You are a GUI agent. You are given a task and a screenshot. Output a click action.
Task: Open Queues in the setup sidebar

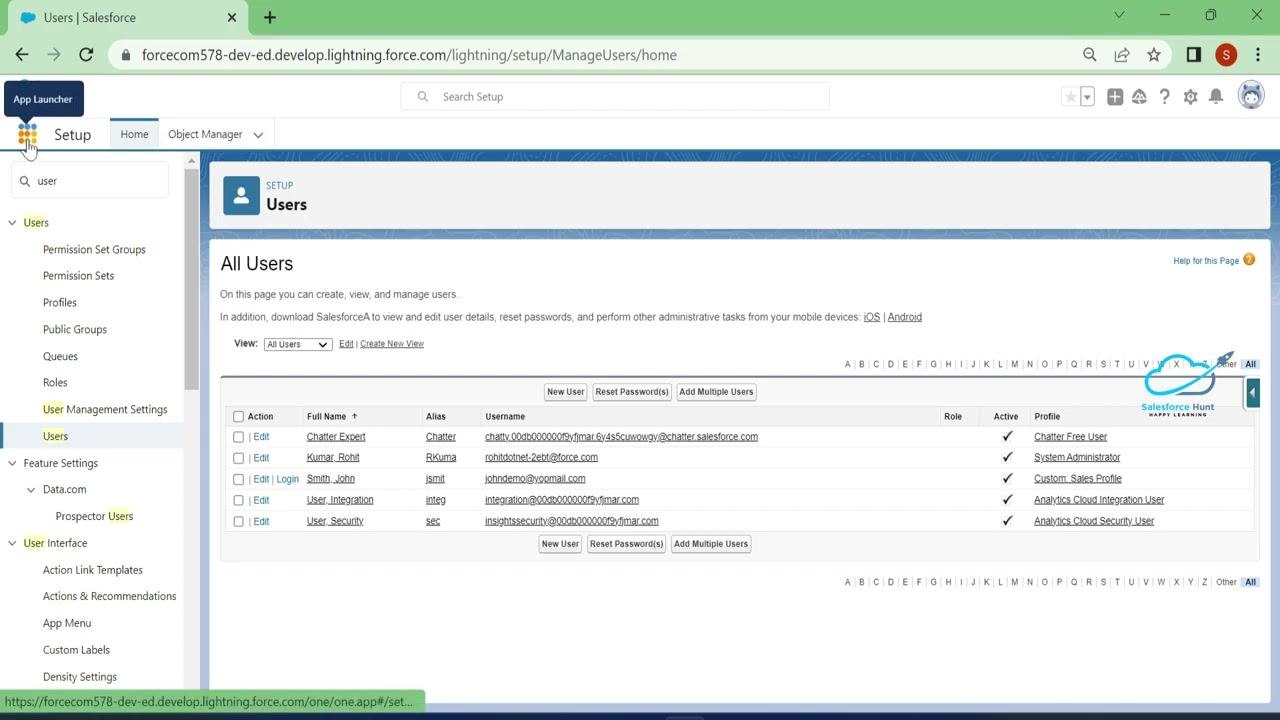[60, 356]
